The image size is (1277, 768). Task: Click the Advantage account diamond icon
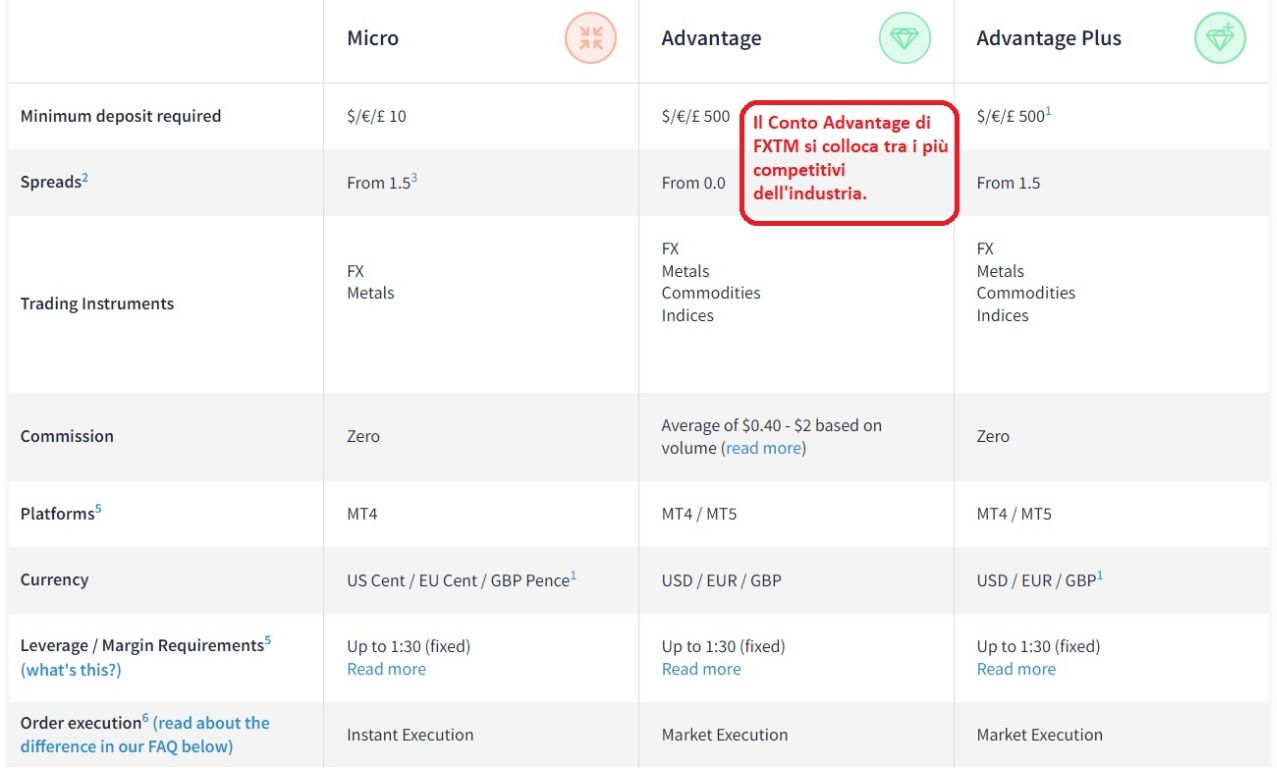click(x=904, y=38)
